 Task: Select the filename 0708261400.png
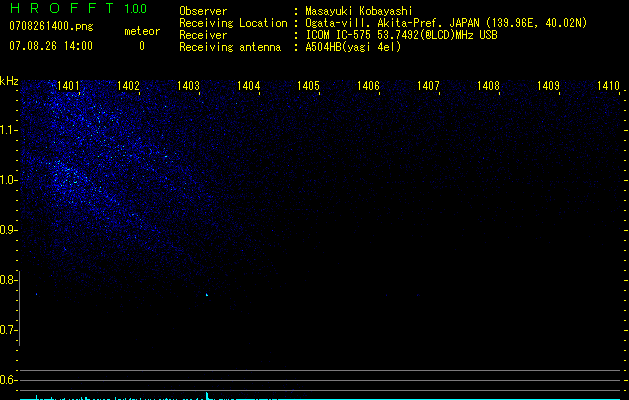point(51,26)
